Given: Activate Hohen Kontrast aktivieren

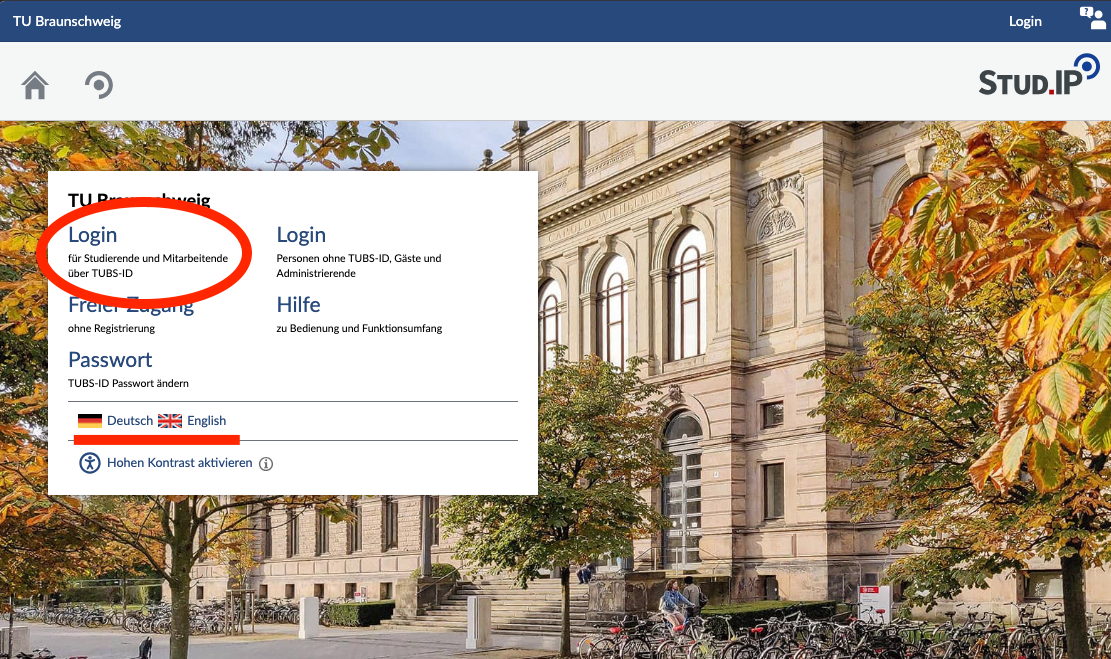Looking at the screenshot, I should 179,463.
